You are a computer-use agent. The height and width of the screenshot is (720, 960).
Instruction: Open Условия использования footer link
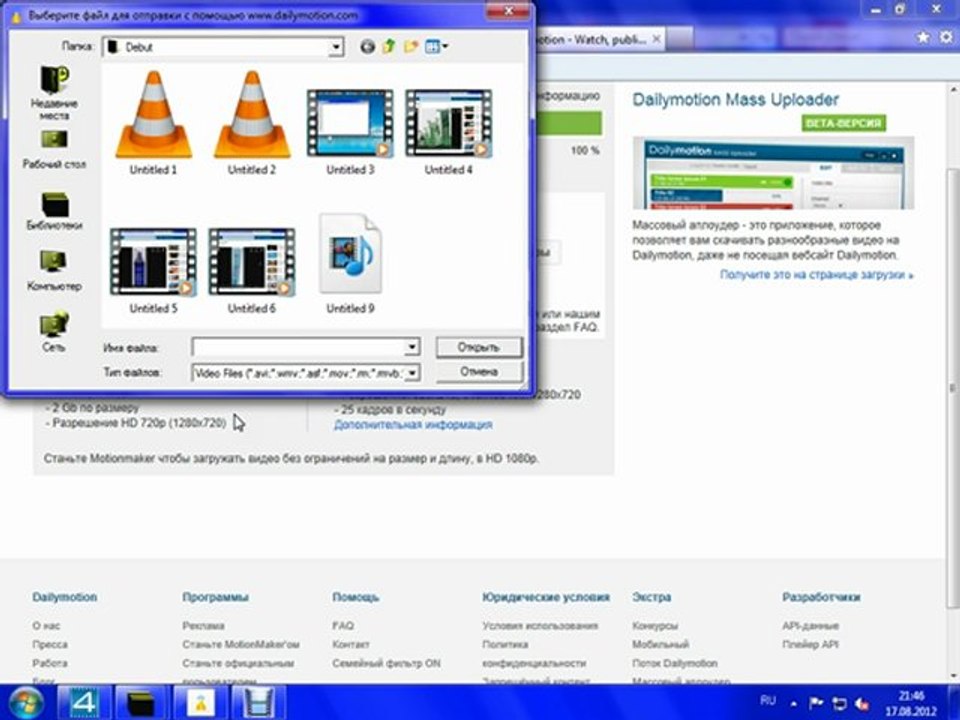(540, 626)
